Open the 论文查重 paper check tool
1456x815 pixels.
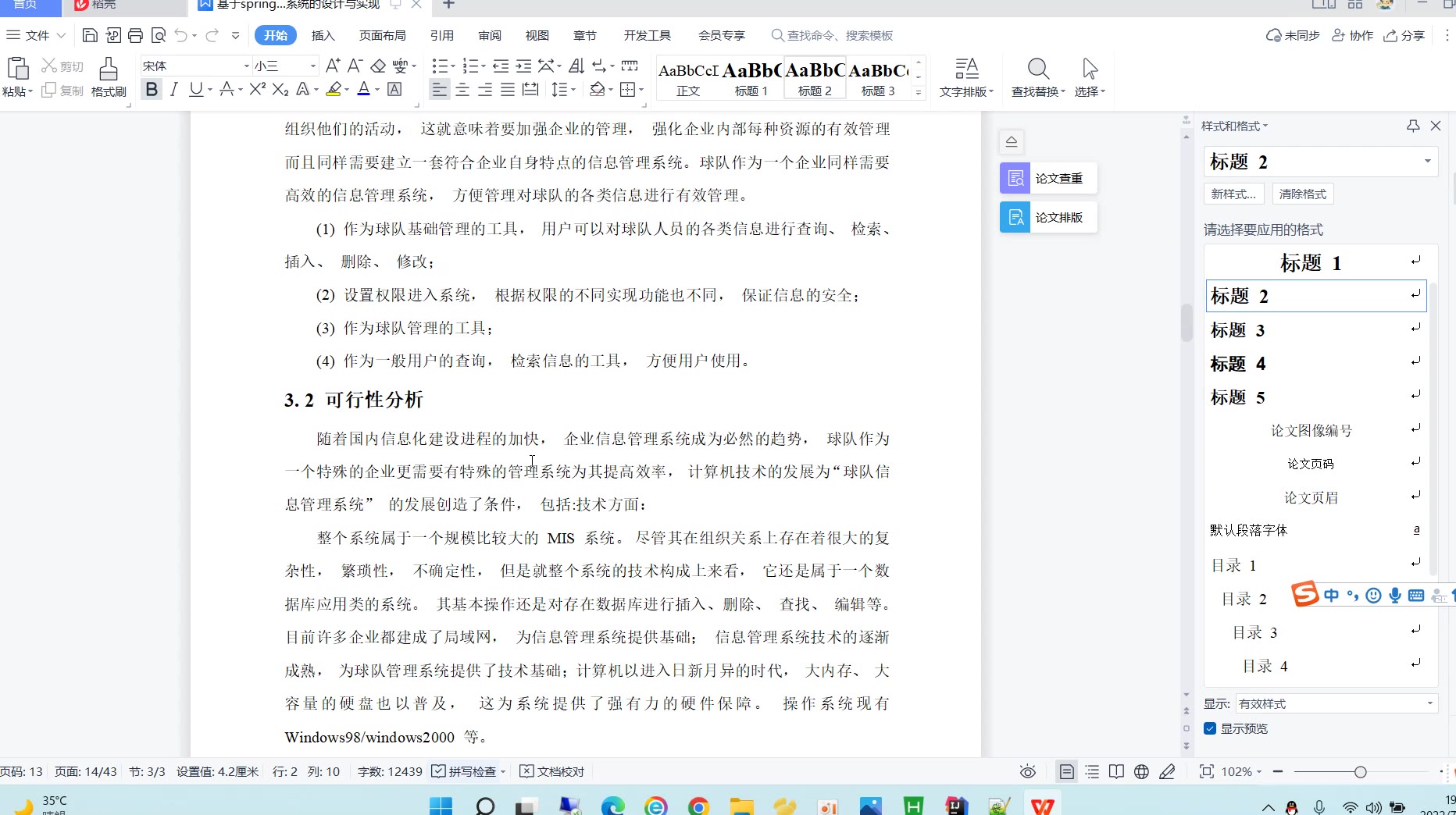click(1048, 178)
